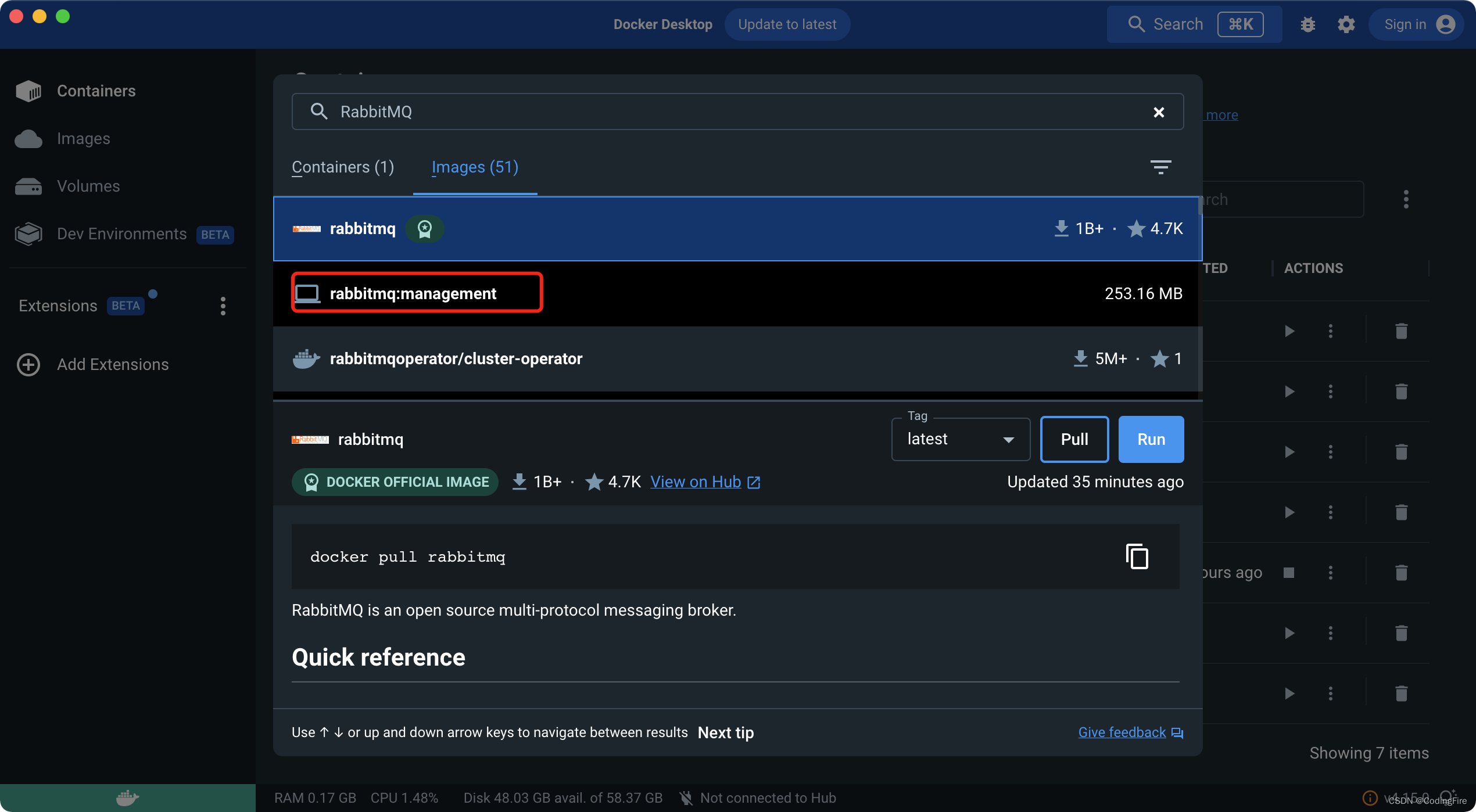The height and width of the screenshot is (812, 1476).
Task: Open Dev Environments in sidebar
Action: click(x=124, y=234)
